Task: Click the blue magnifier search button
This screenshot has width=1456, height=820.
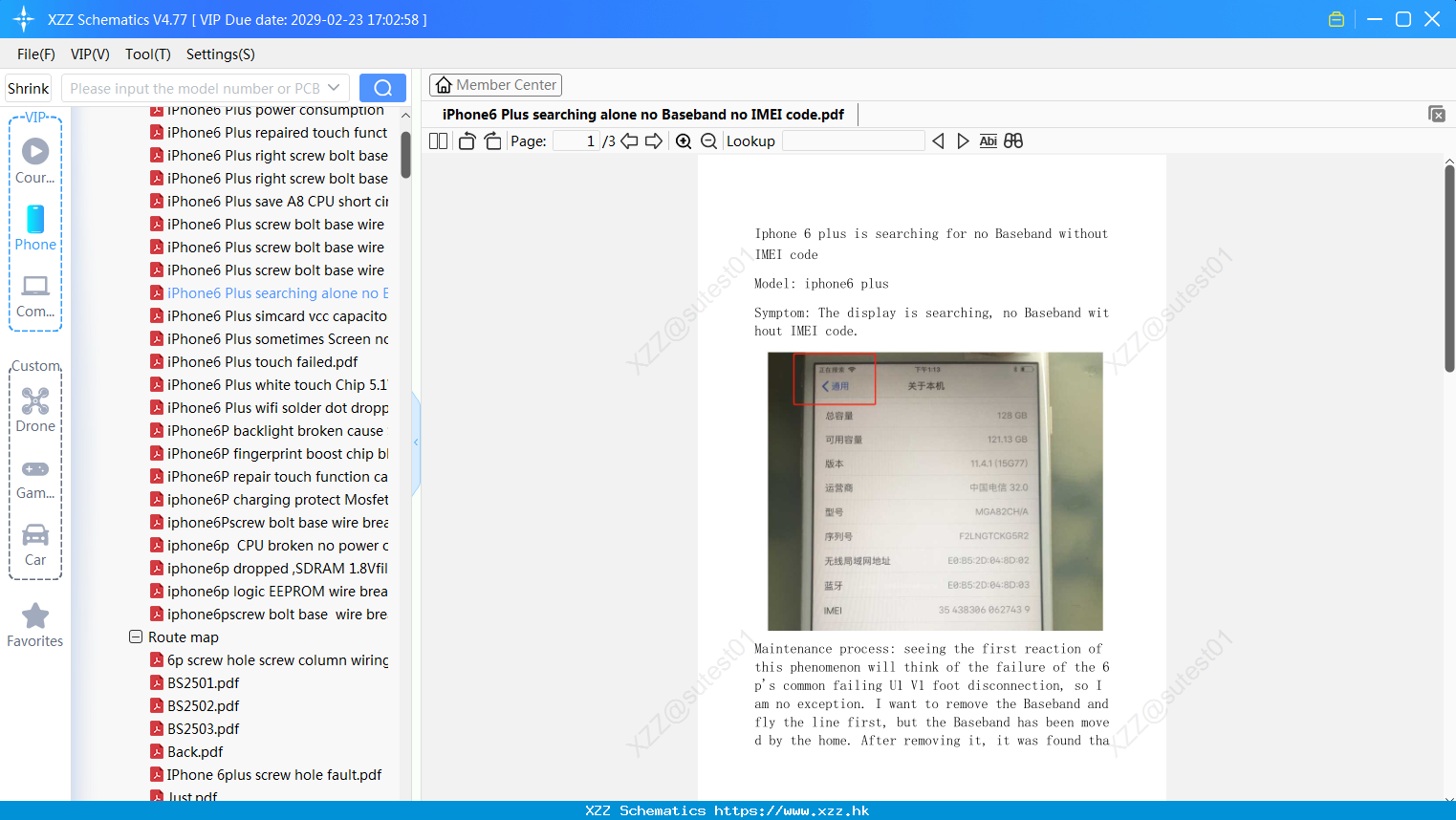Action: click(x=382, y=88)
